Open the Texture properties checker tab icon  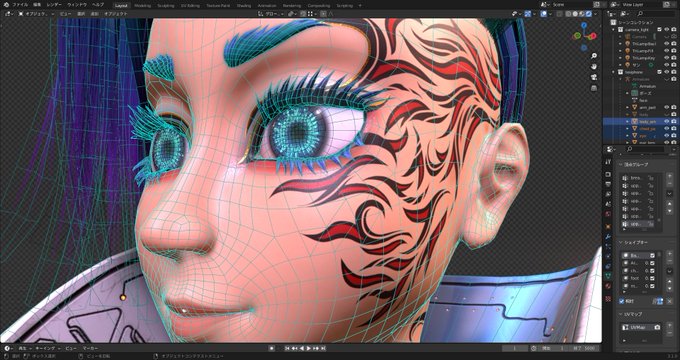tap(608, 299)
